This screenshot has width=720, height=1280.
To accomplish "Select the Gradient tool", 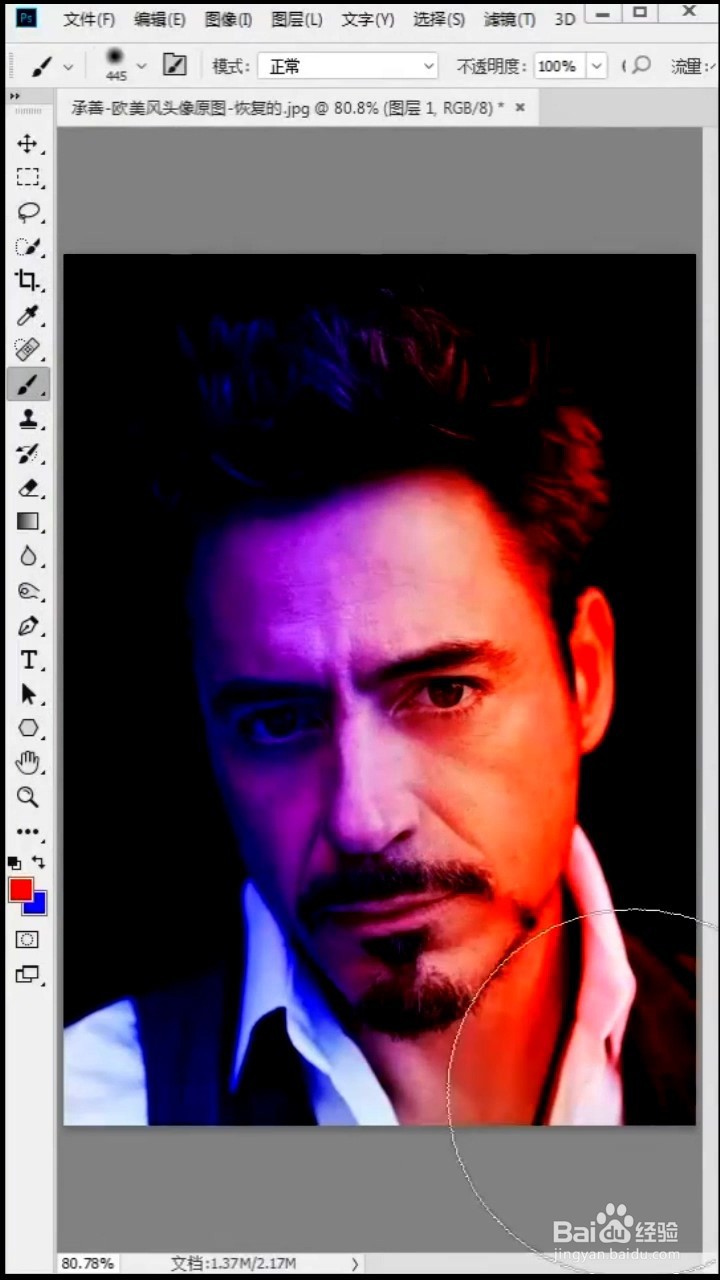I will click(x=28, y=521).
